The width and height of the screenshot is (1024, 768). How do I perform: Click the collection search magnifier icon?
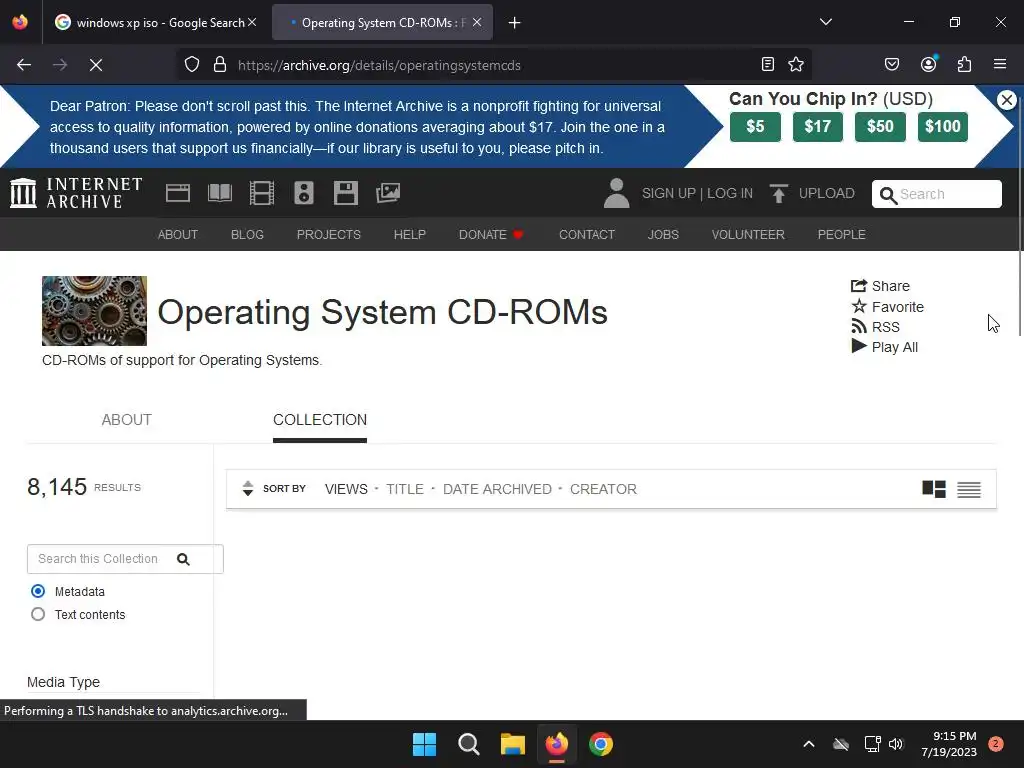coord(184,559)
